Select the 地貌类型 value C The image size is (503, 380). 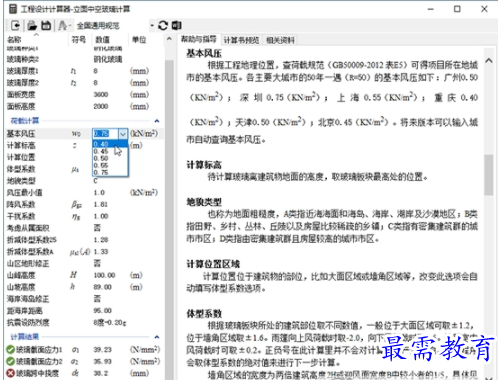click(95, 181)
